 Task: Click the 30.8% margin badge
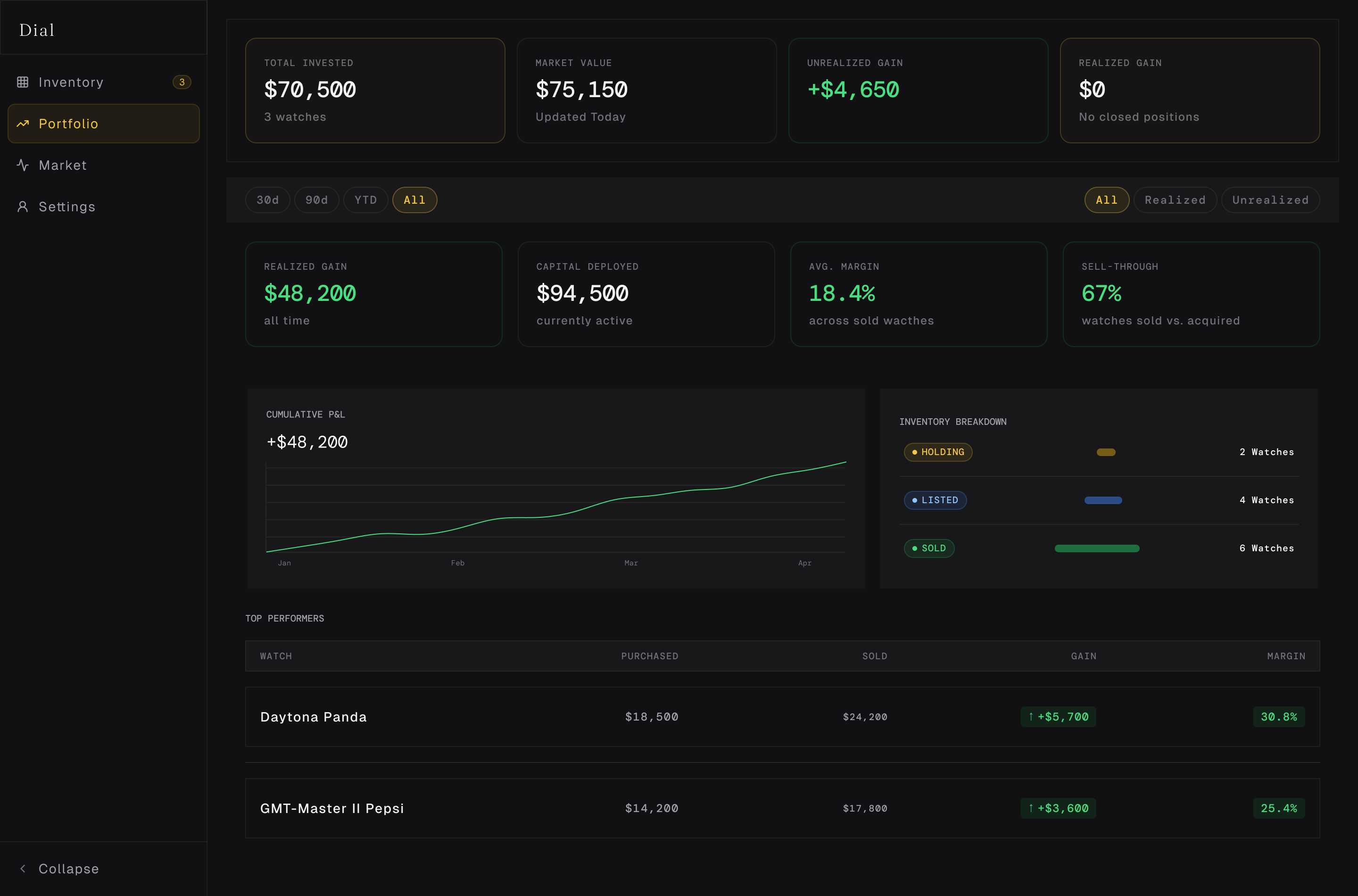(x=1279, y=717)
